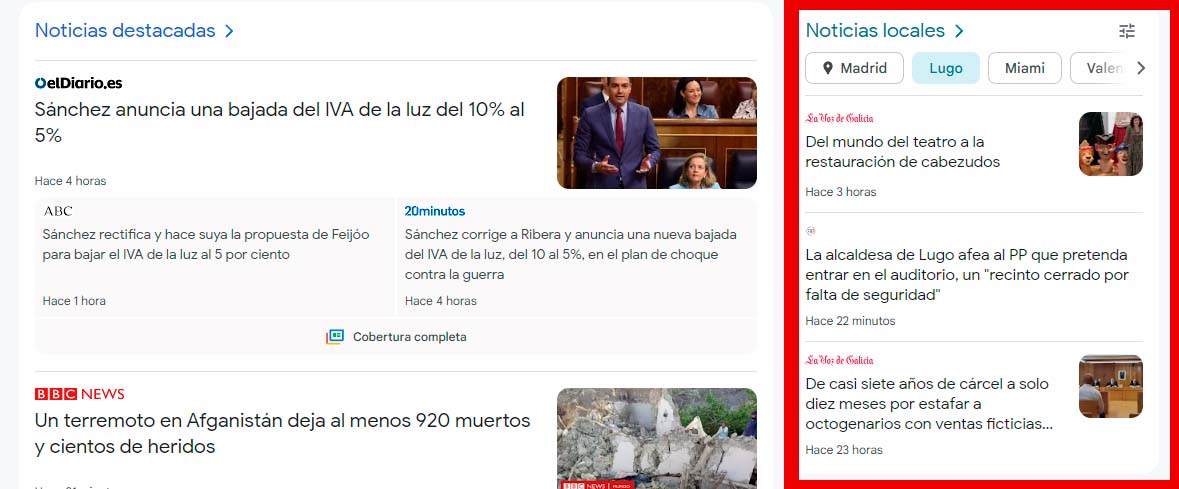Viewport: 1179px width, 489px height.
Task: Select the Lugo location chip
Action: point(945,68)
